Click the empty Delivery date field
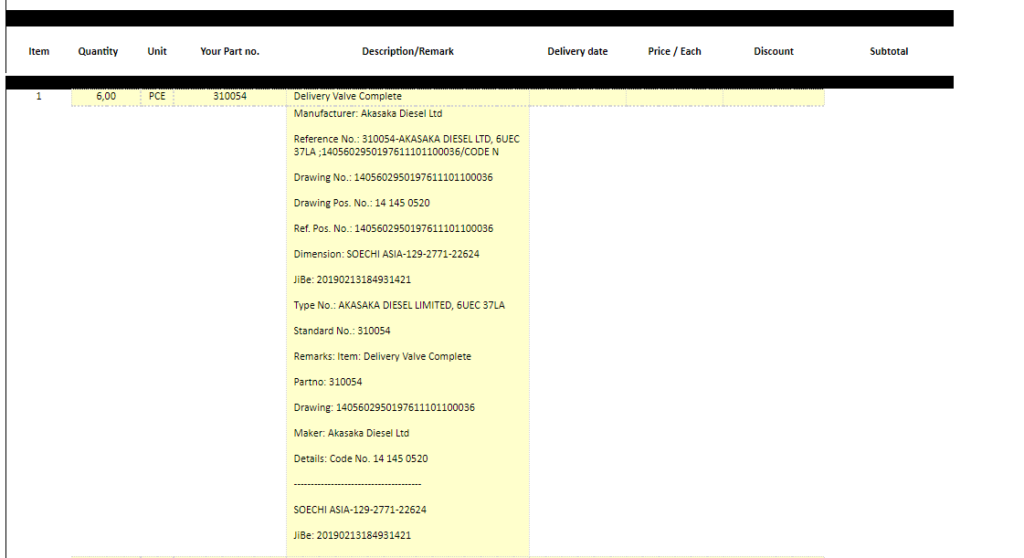This screenshot has width=1024, height=558. click(577, 97)
